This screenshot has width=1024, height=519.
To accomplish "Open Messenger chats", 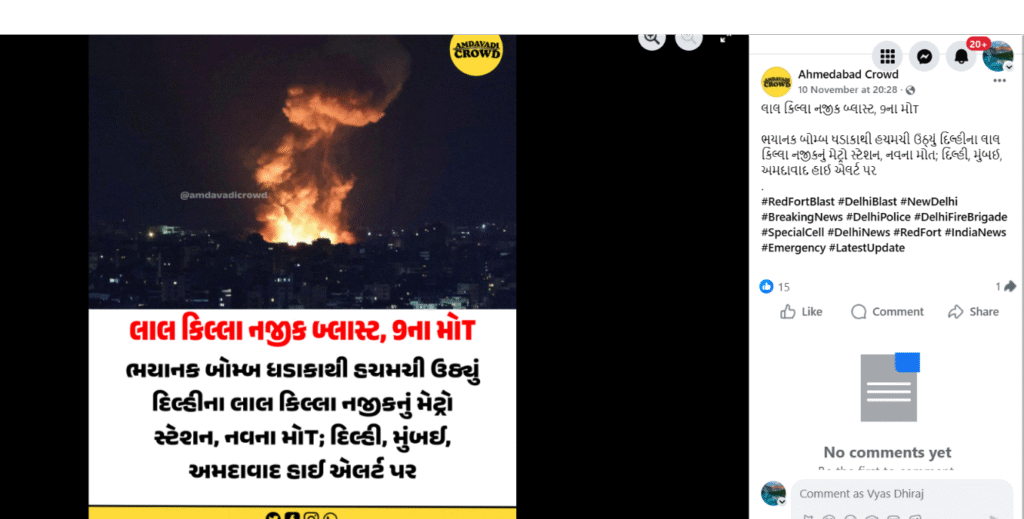I will click(924, 57).
